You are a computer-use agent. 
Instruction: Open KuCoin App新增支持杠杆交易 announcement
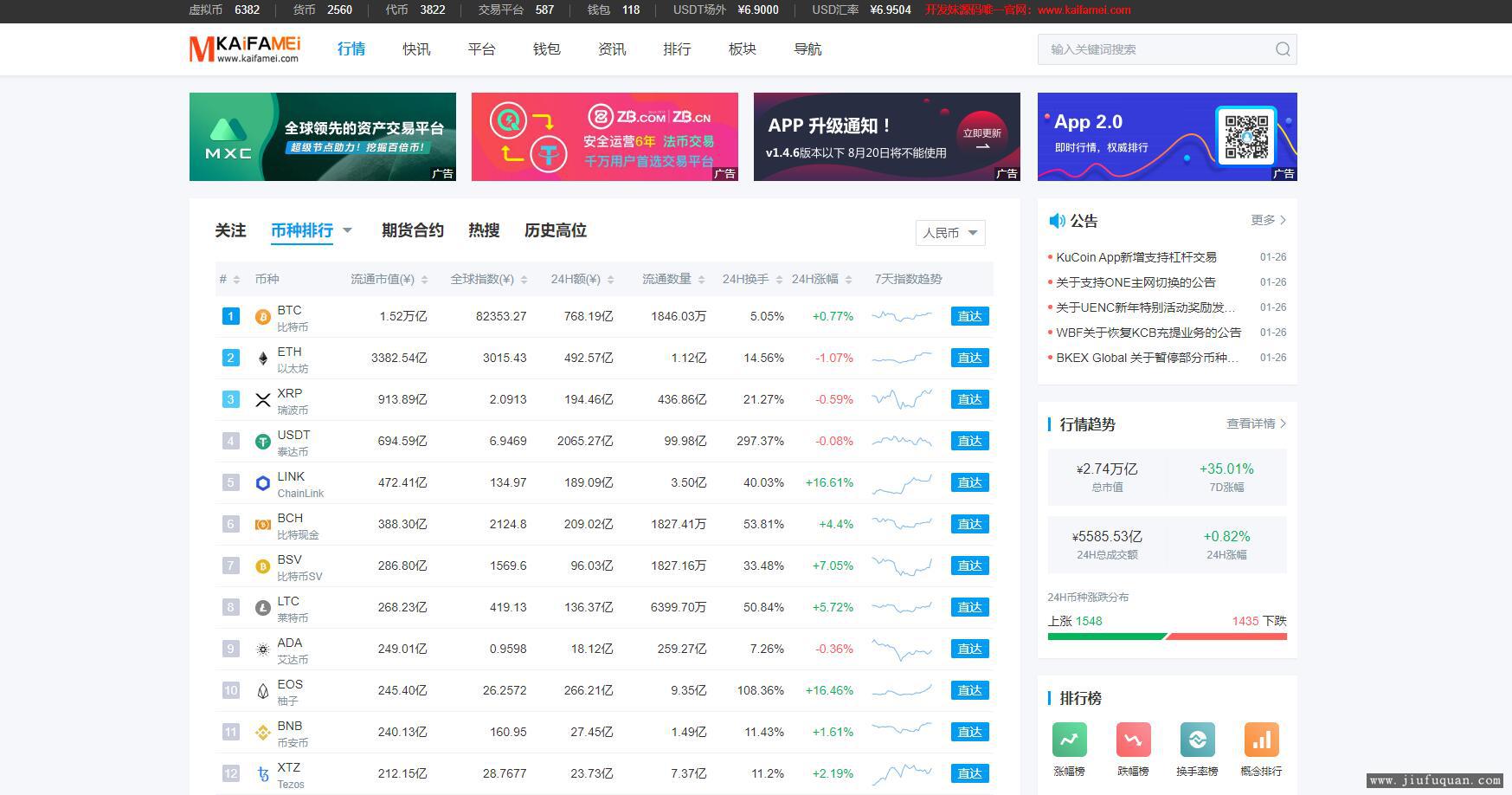coord(1136,257)
